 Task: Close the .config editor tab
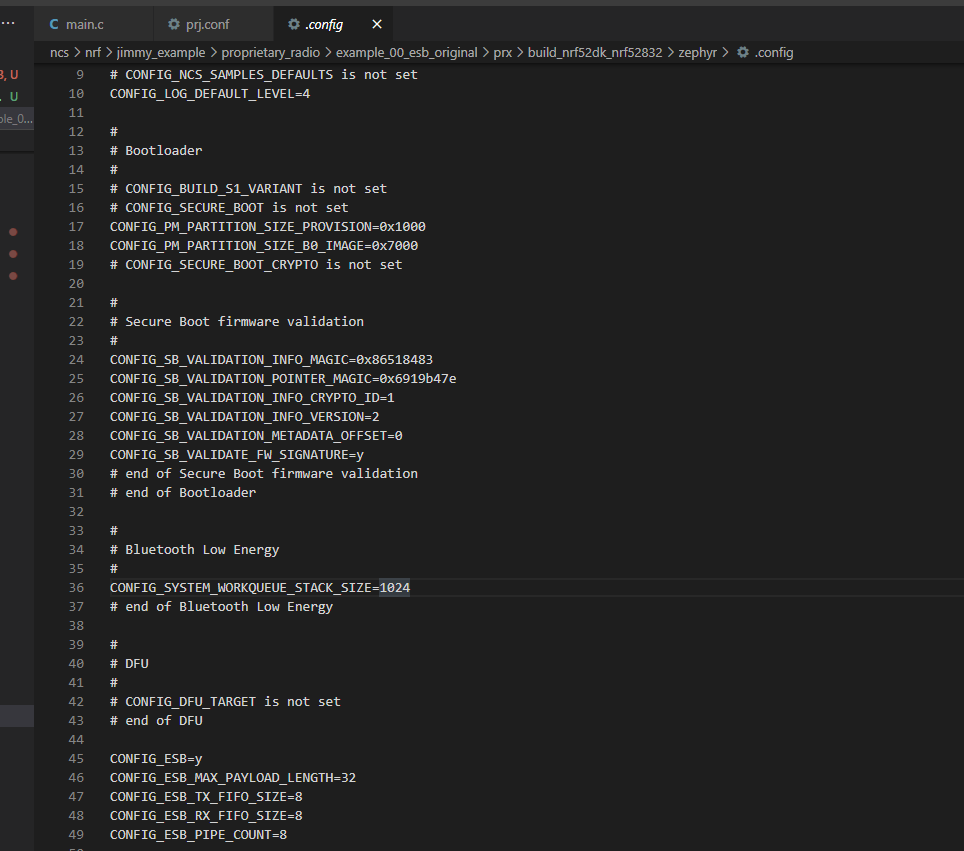tap(377, 24)
